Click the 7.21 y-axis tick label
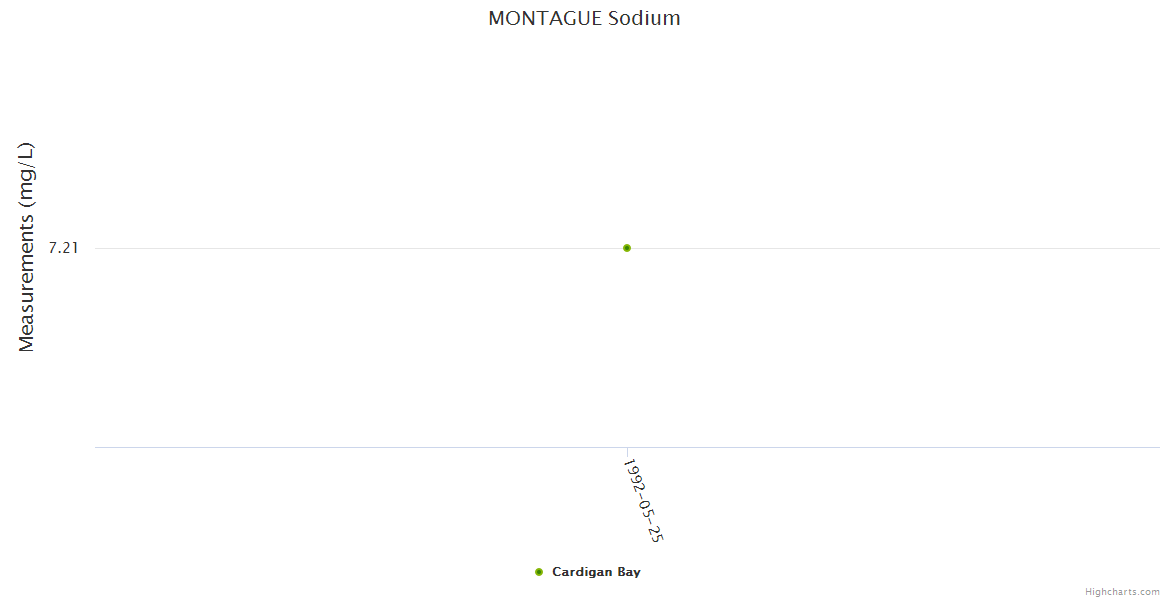Image resolution: width=1170 pixels, height=600 pixels. [63, 248]
